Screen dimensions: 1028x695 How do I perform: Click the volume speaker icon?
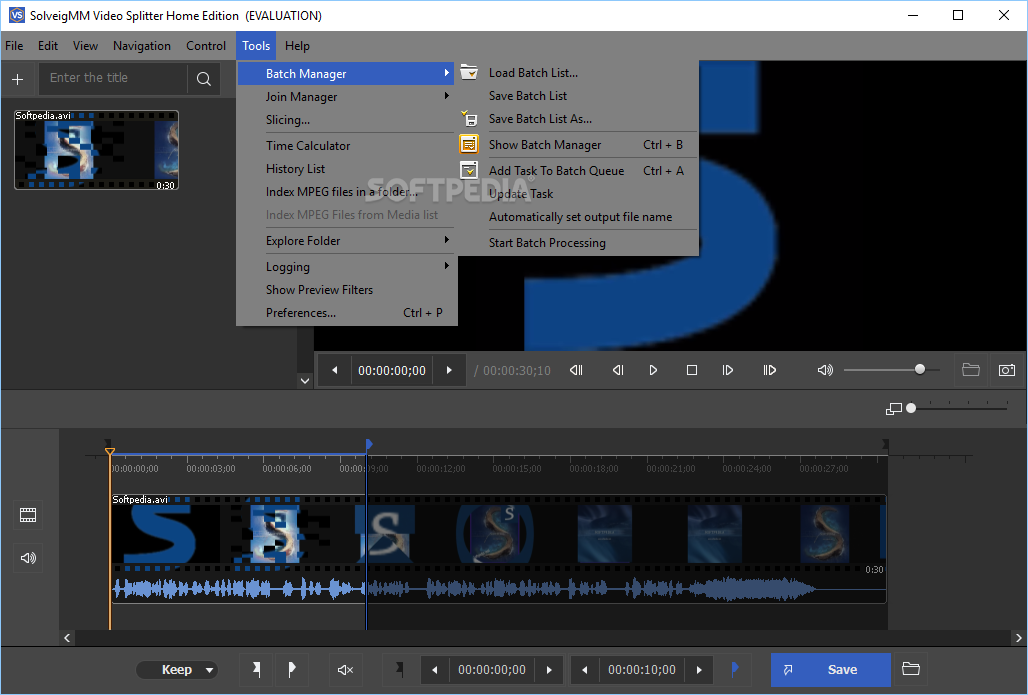click(x=825, y=370)
